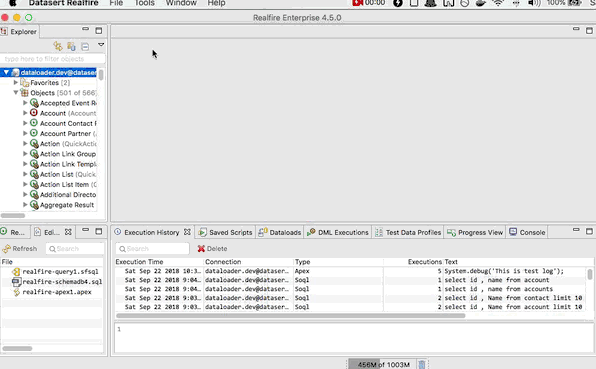Select 'select id , name from accounts' row
The height and width of the screenshot is (369, 596).
350,289
